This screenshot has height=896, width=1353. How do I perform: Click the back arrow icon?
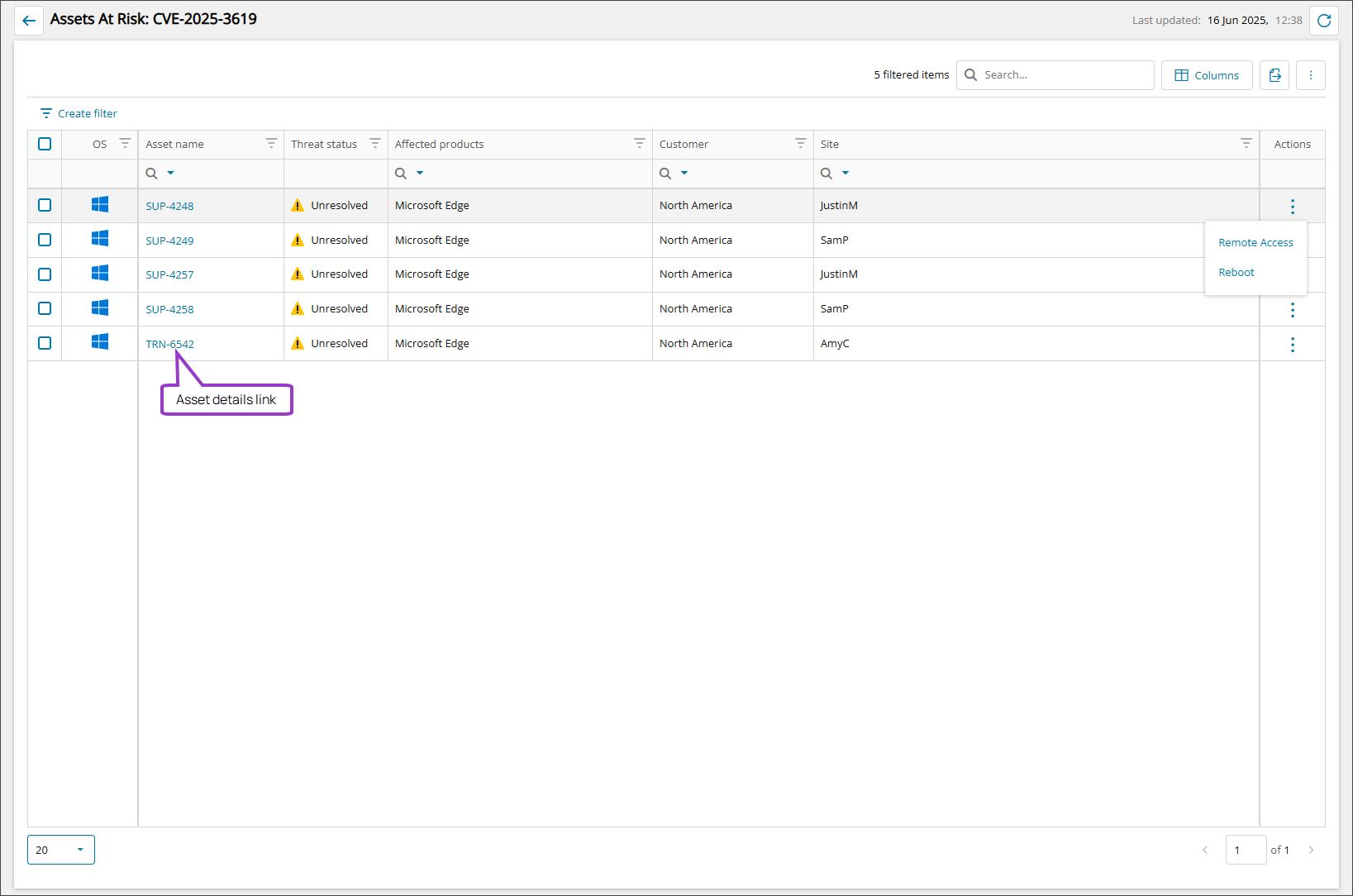(x=29, y=21)
